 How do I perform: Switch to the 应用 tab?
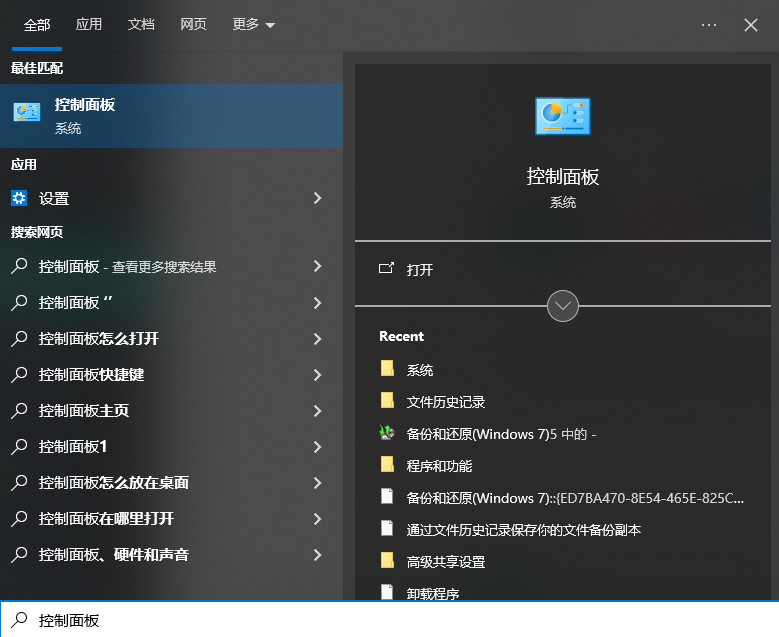coord(89,25)
